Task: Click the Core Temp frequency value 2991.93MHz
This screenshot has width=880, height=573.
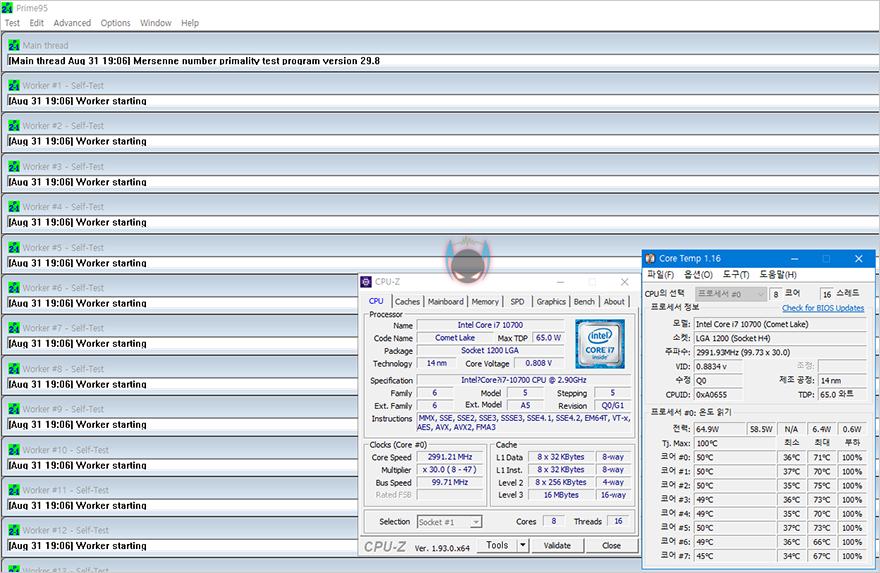Action: (x=780, y=352)
